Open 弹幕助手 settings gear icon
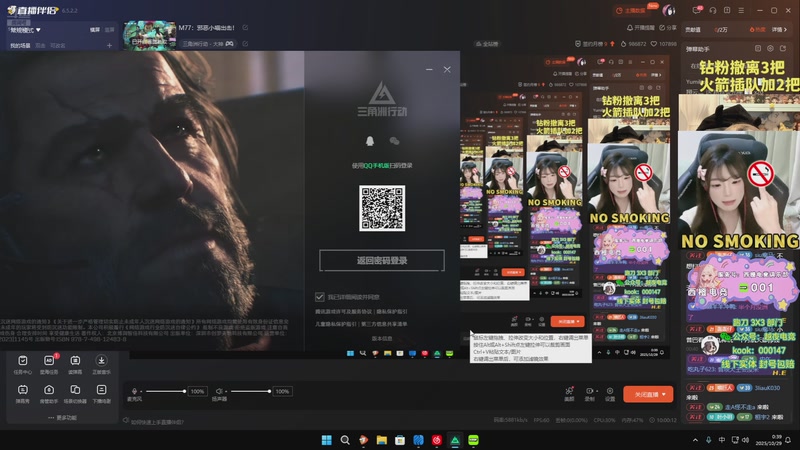800x450 pixels. pos(770,48)
